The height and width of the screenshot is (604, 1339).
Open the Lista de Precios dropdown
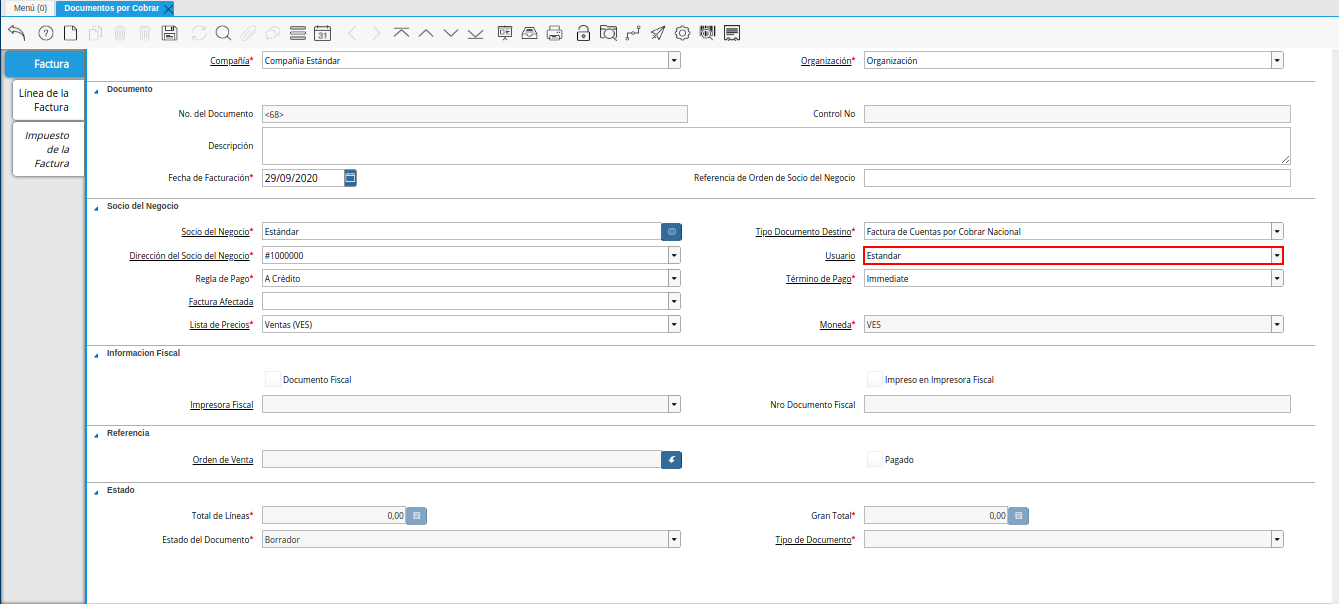[674, 325]
